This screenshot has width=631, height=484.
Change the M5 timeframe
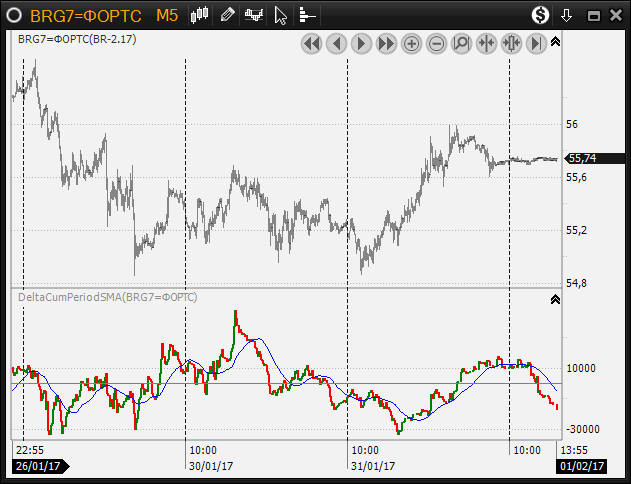167,15
